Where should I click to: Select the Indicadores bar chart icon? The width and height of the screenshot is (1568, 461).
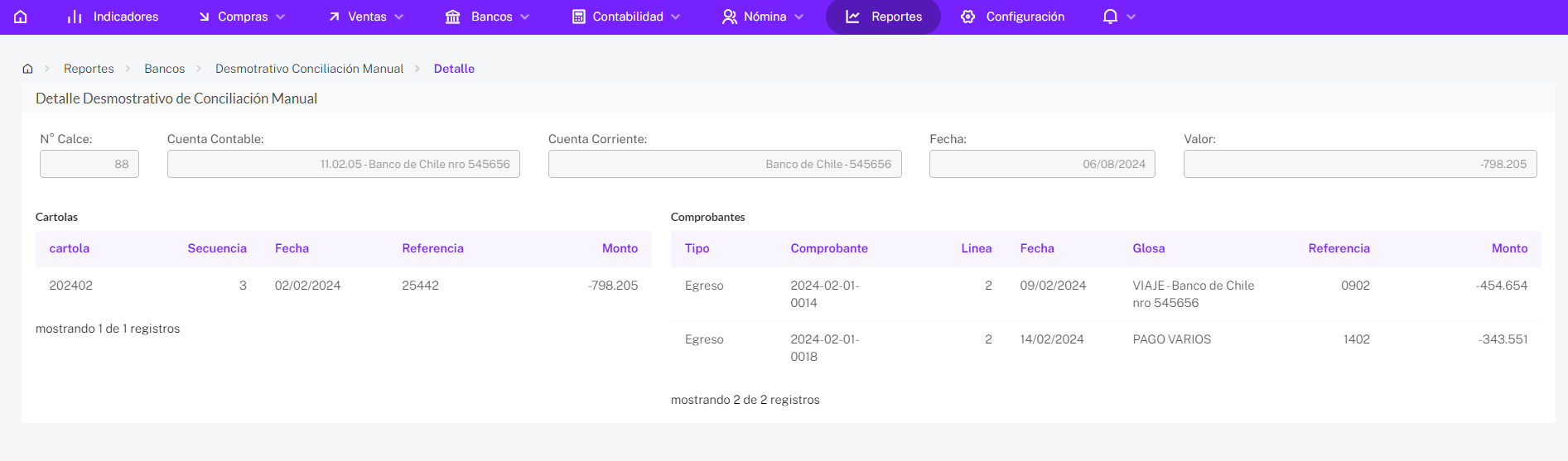point(75,17)
